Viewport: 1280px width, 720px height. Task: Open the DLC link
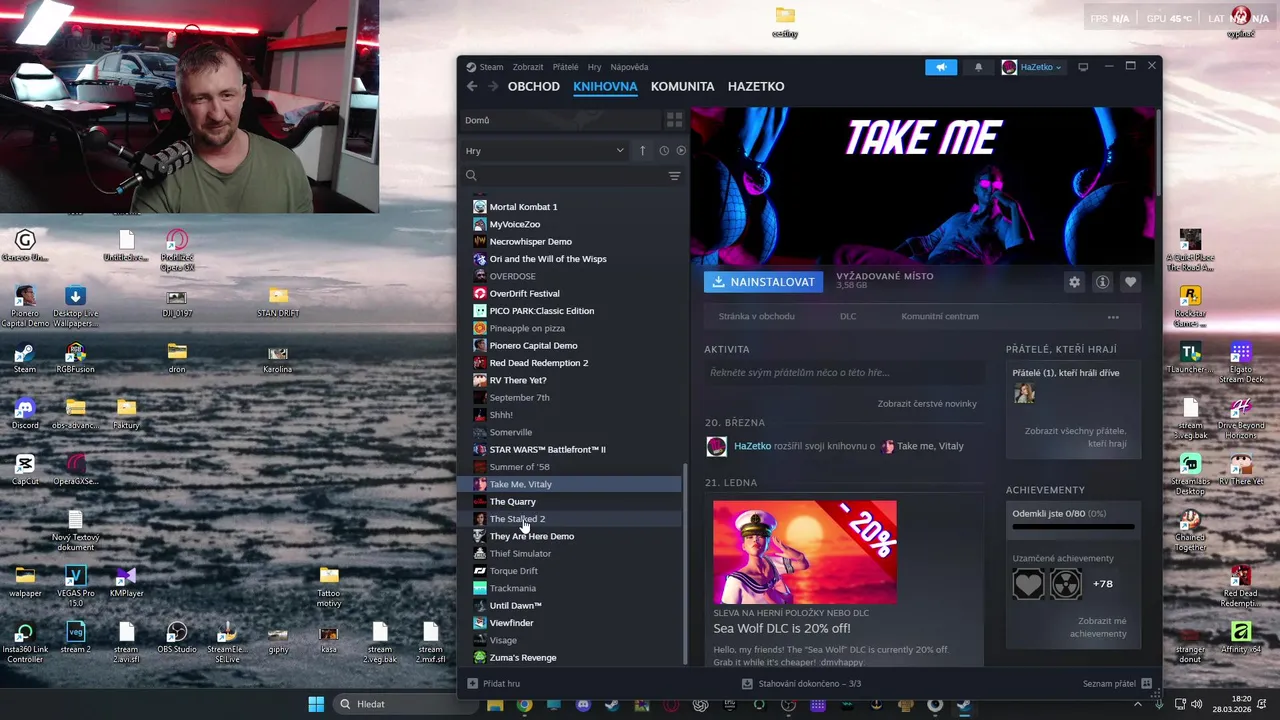pos(847,317)
